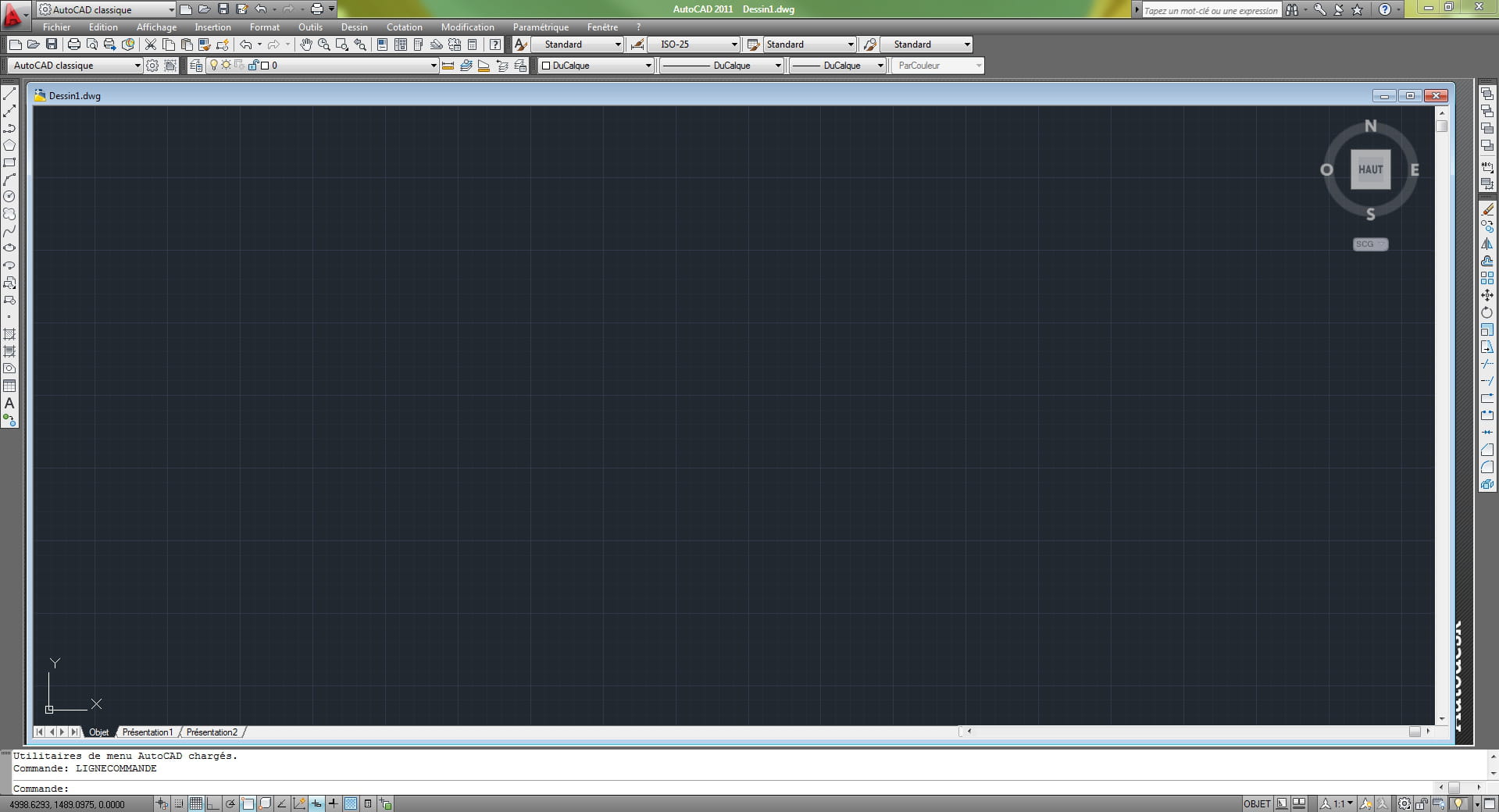1499x812 pixels.
Task: Toggle ortho mode in status bar
Action: click(212, 803)
